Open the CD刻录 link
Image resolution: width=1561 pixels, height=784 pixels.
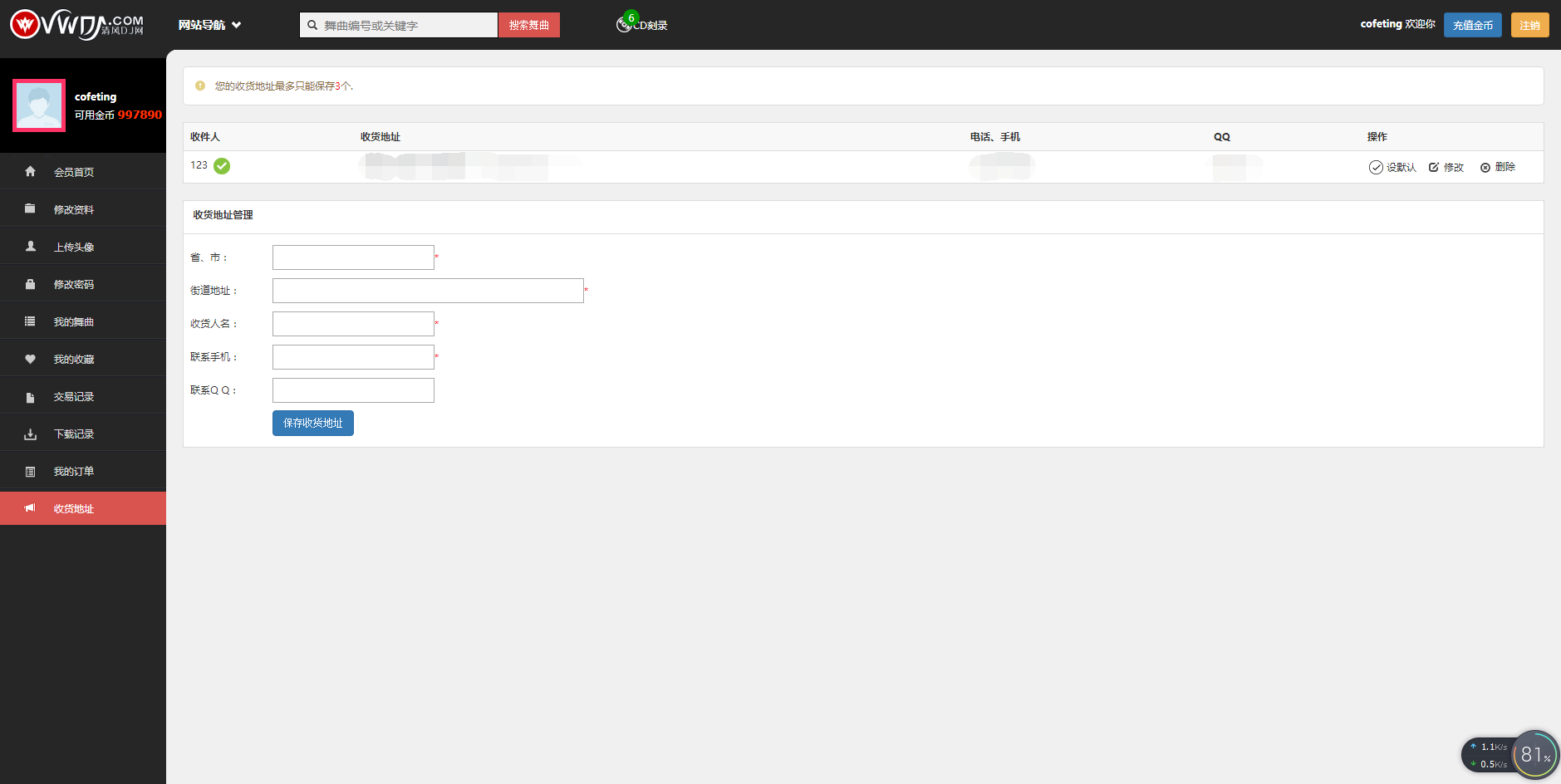click(650, 26)
